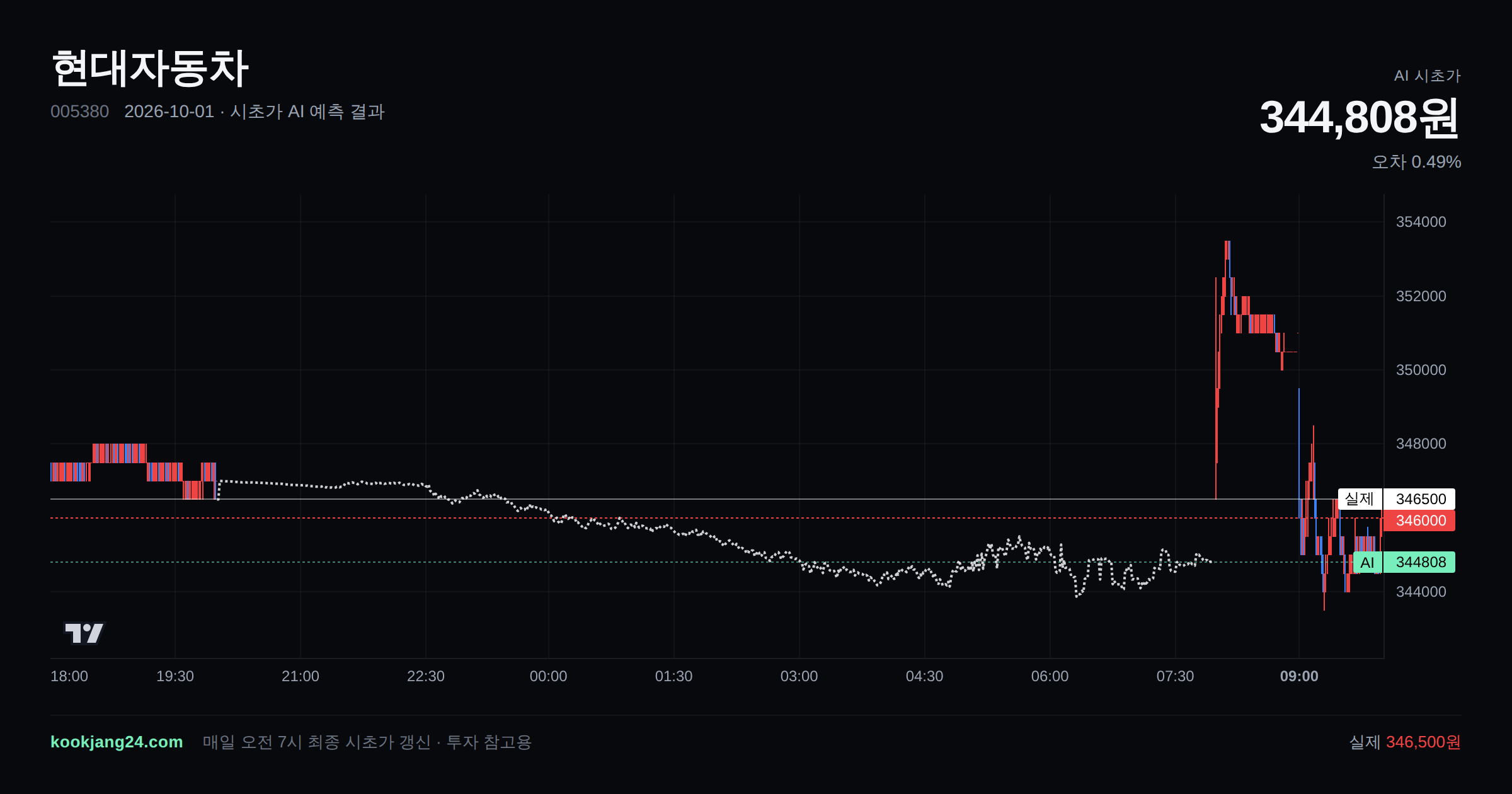Viewport: 1512px width, 794px height.
Task: Click the bold 09:00 time label
Action: pyautogui.click(x=1299, y=676)
